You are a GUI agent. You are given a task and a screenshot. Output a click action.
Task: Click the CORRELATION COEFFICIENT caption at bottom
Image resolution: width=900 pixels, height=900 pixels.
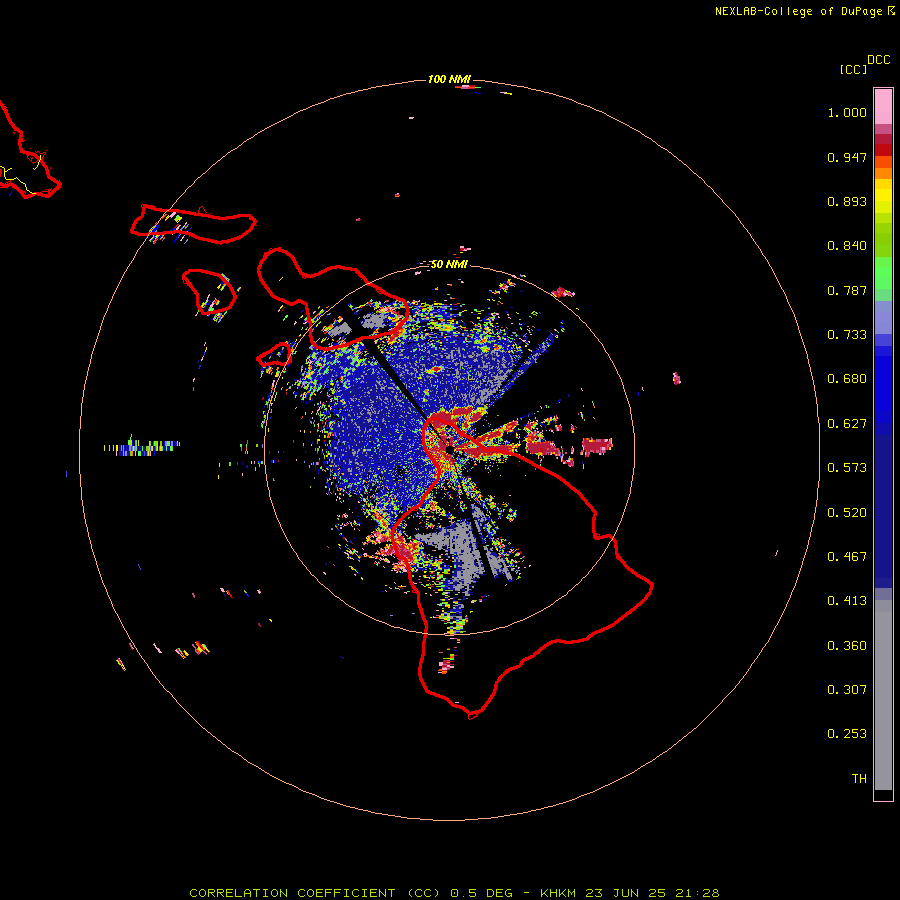[x=454, y=893]
